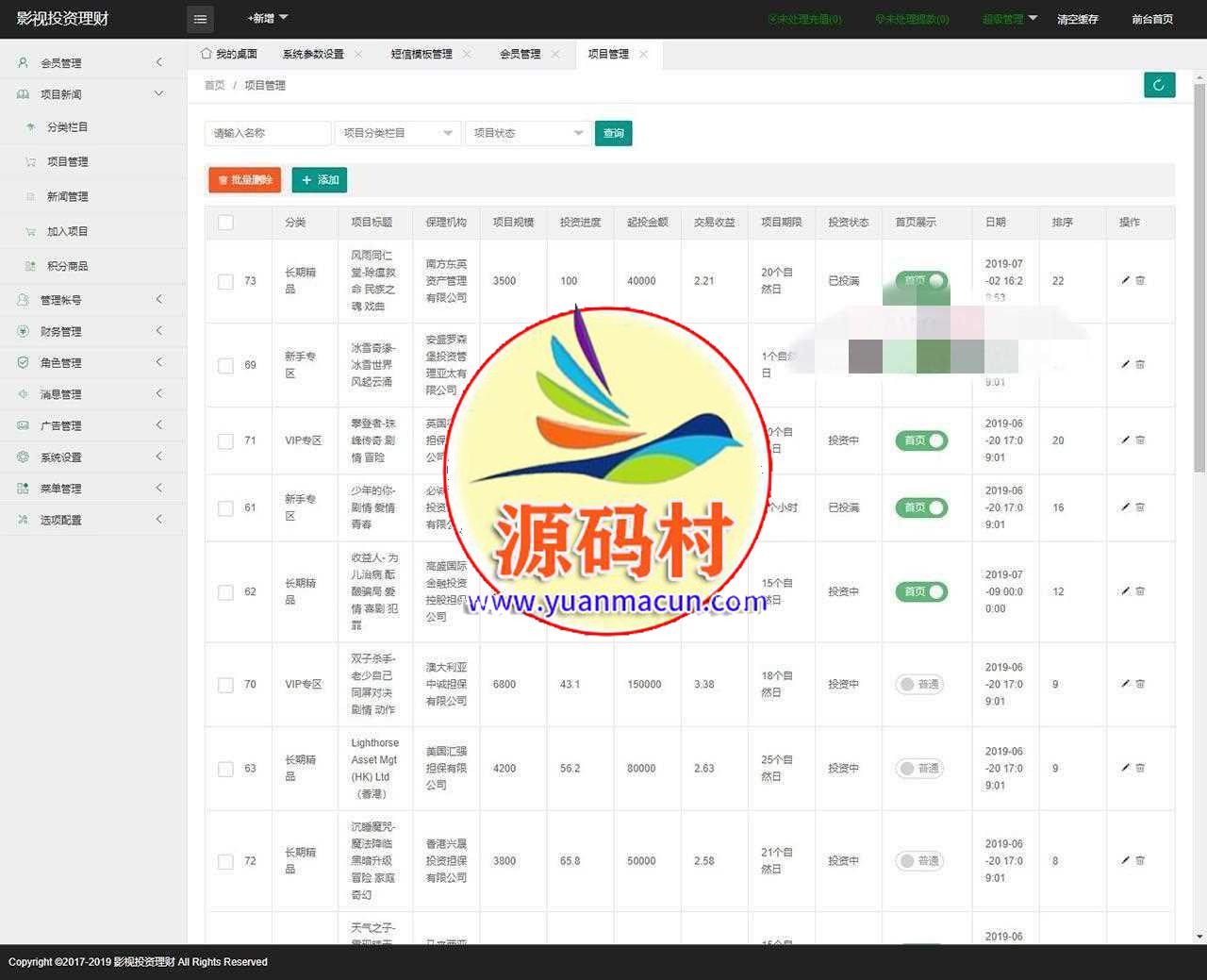This screenshot has height=980, width=1207.
Task: Enable homepage switch for row 70
Action: [920, 684]
